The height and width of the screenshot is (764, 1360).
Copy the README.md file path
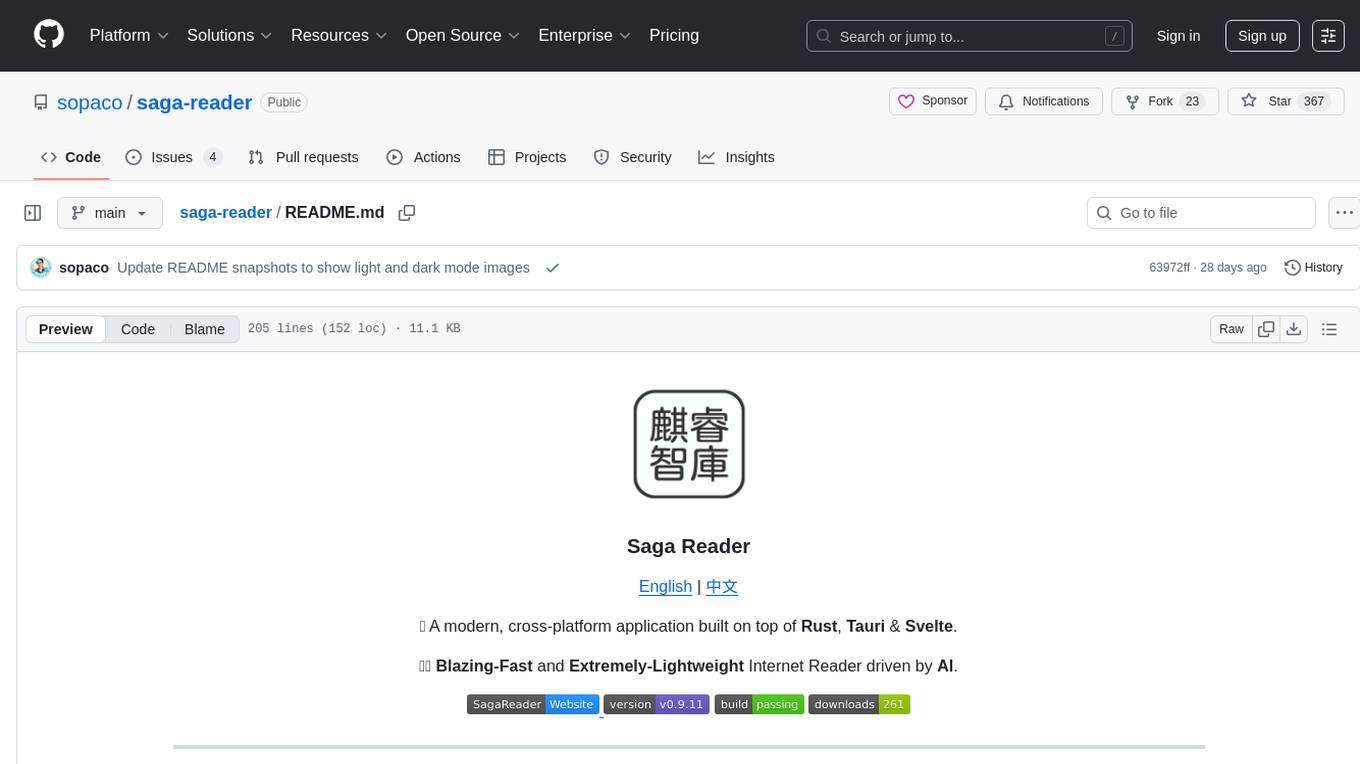click(x=406, y=213)
